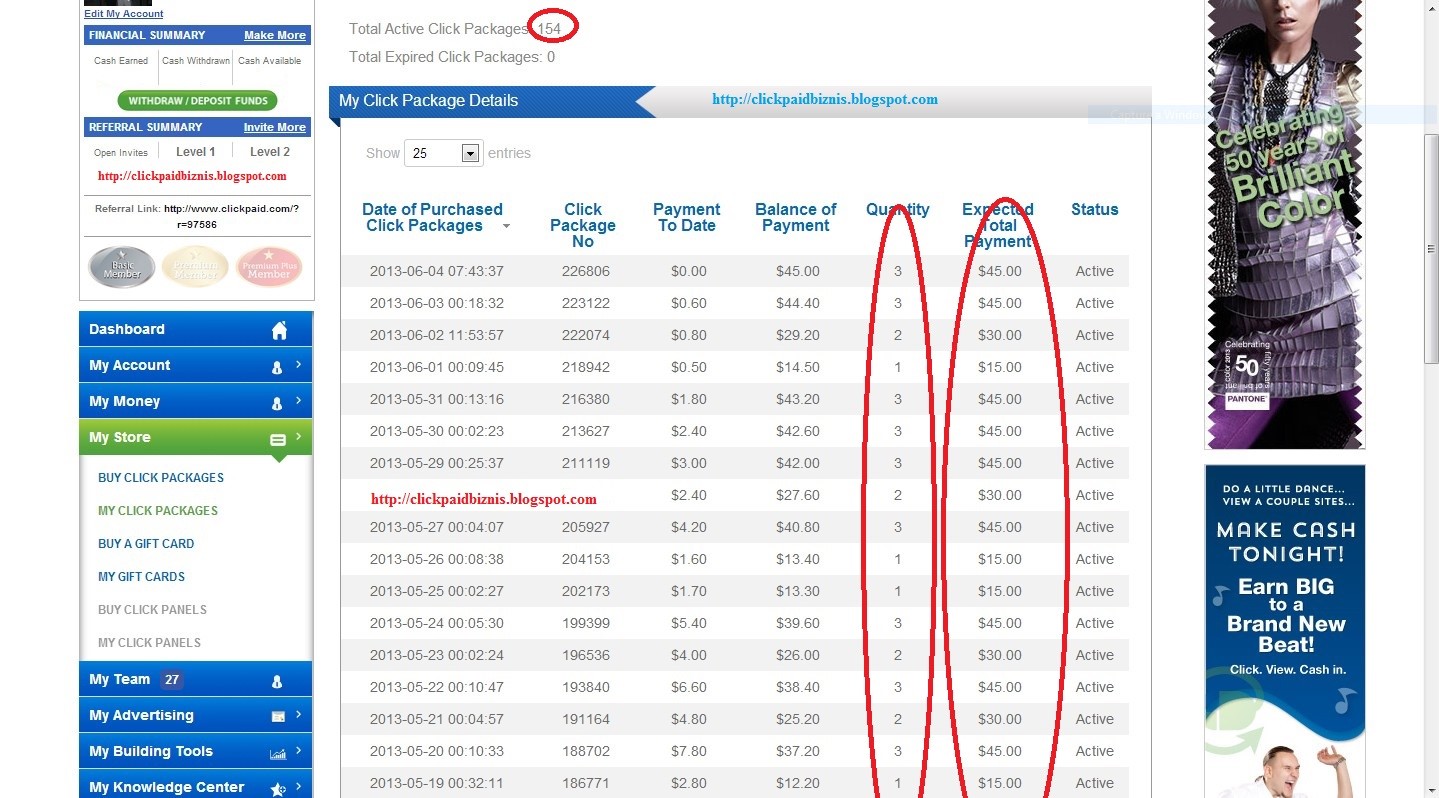Screen dimensions: 1439x798
Task: Click balance of payment $25.20
Action: pos(798,719)
